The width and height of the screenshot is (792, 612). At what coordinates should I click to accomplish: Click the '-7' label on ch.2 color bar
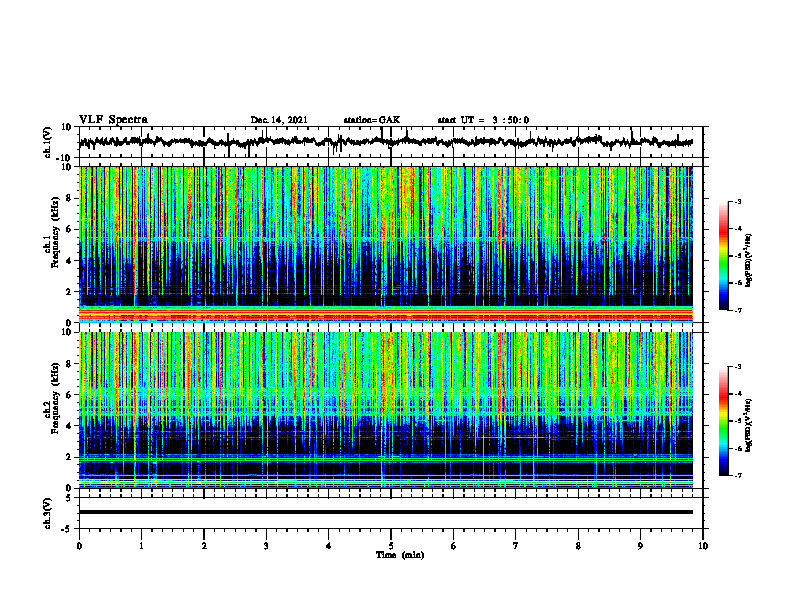coord(737,476)
